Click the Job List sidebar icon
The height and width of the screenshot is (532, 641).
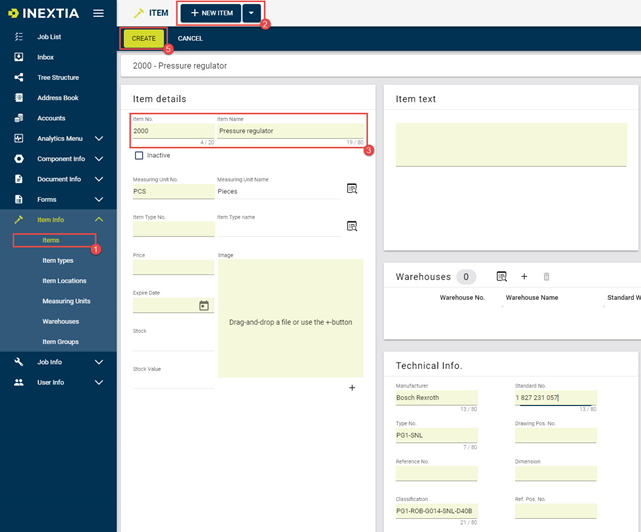19,37
